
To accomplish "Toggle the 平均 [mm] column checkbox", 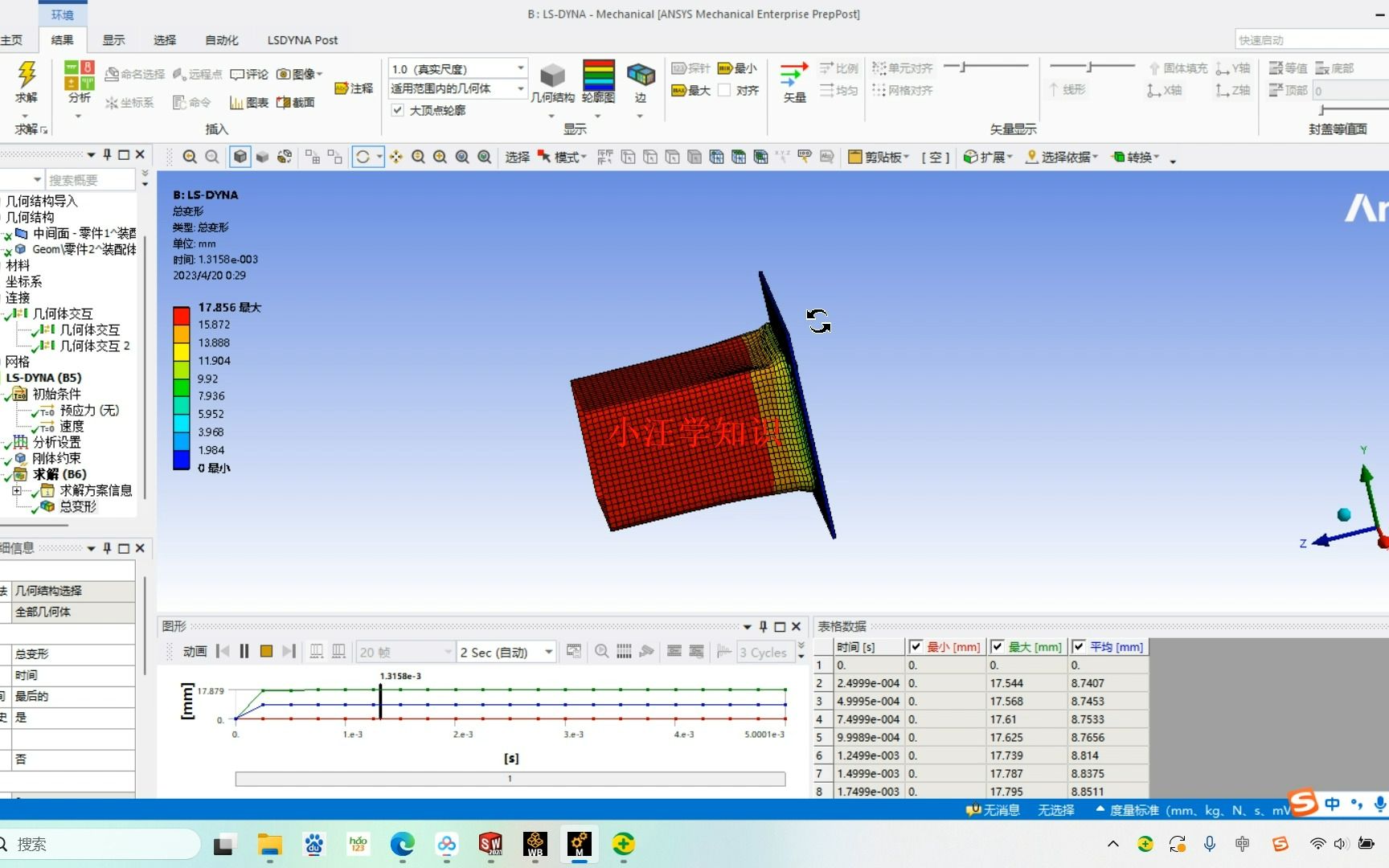I will [1080, 646].
